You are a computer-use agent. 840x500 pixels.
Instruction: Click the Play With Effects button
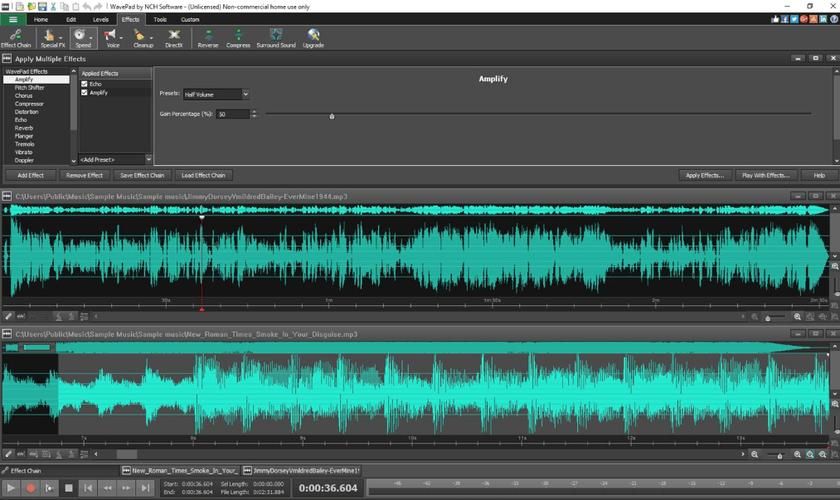tap(766, 175)
